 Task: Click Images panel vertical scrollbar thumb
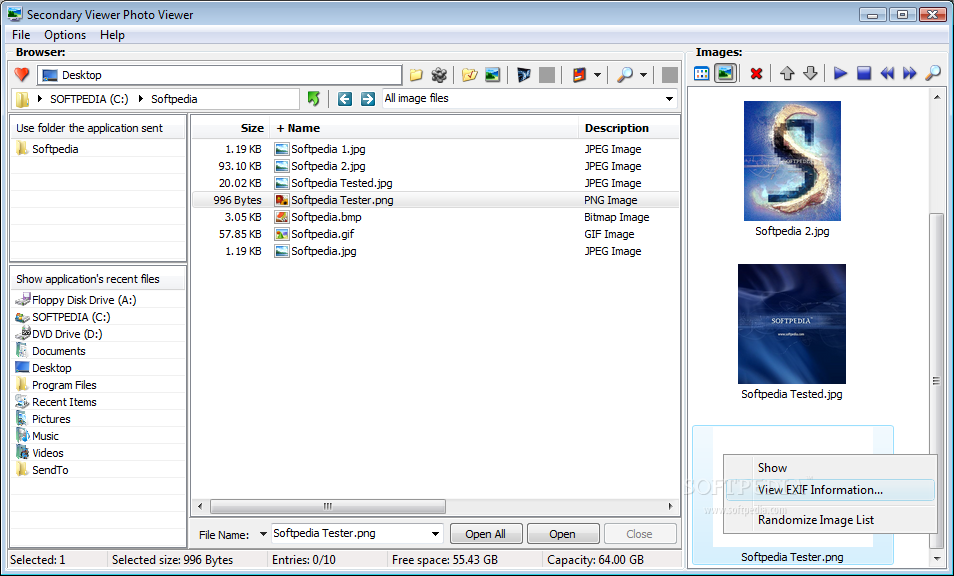click(x=937, y=381)
